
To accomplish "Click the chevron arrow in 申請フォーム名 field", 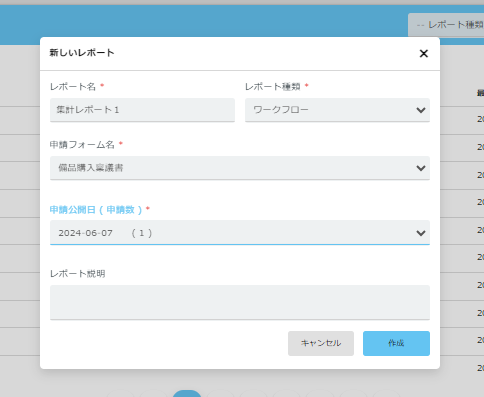I will coord(421,168).
